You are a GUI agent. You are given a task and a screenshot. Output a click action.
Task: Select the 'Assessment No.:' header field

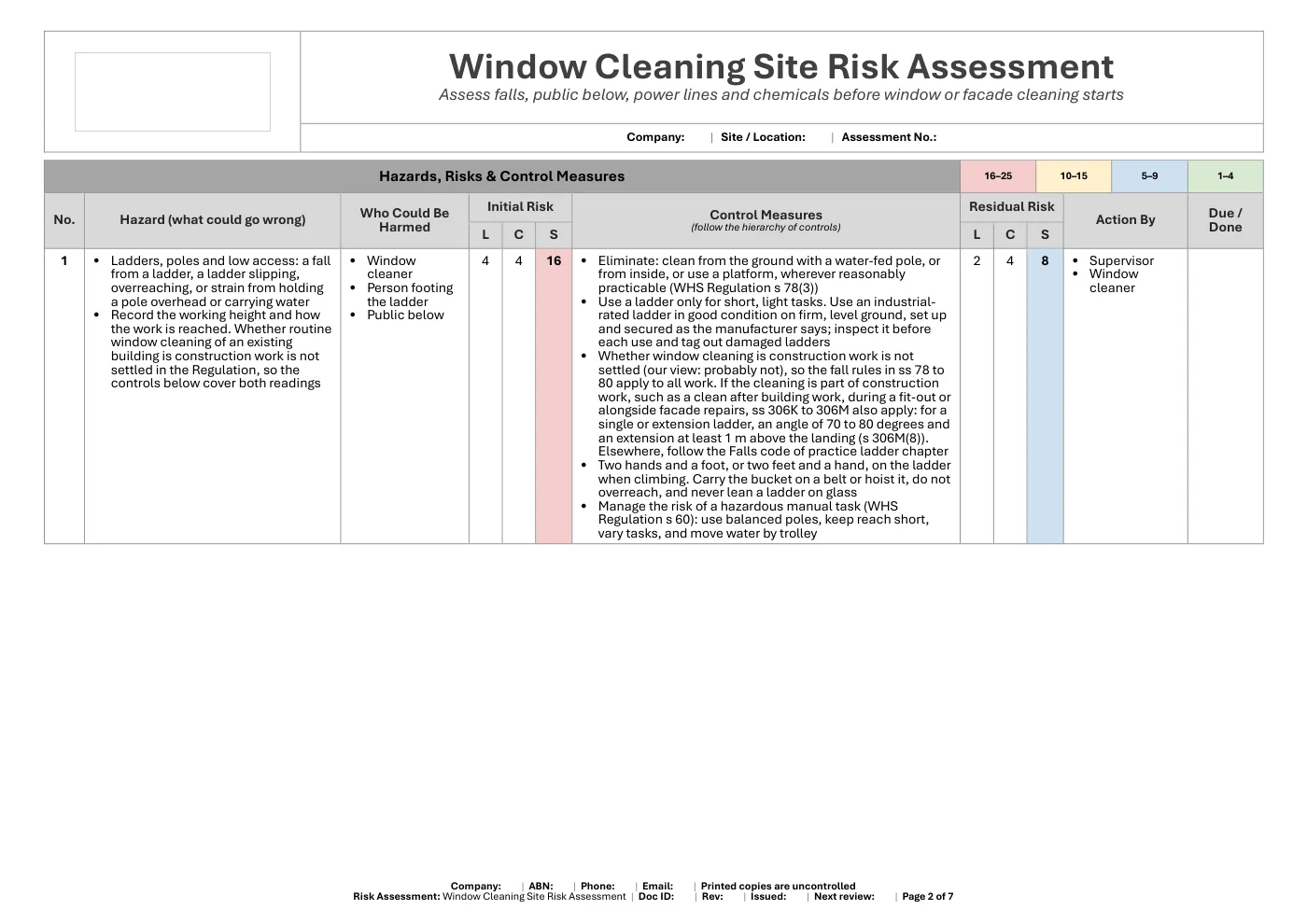(x=889, y=137)
